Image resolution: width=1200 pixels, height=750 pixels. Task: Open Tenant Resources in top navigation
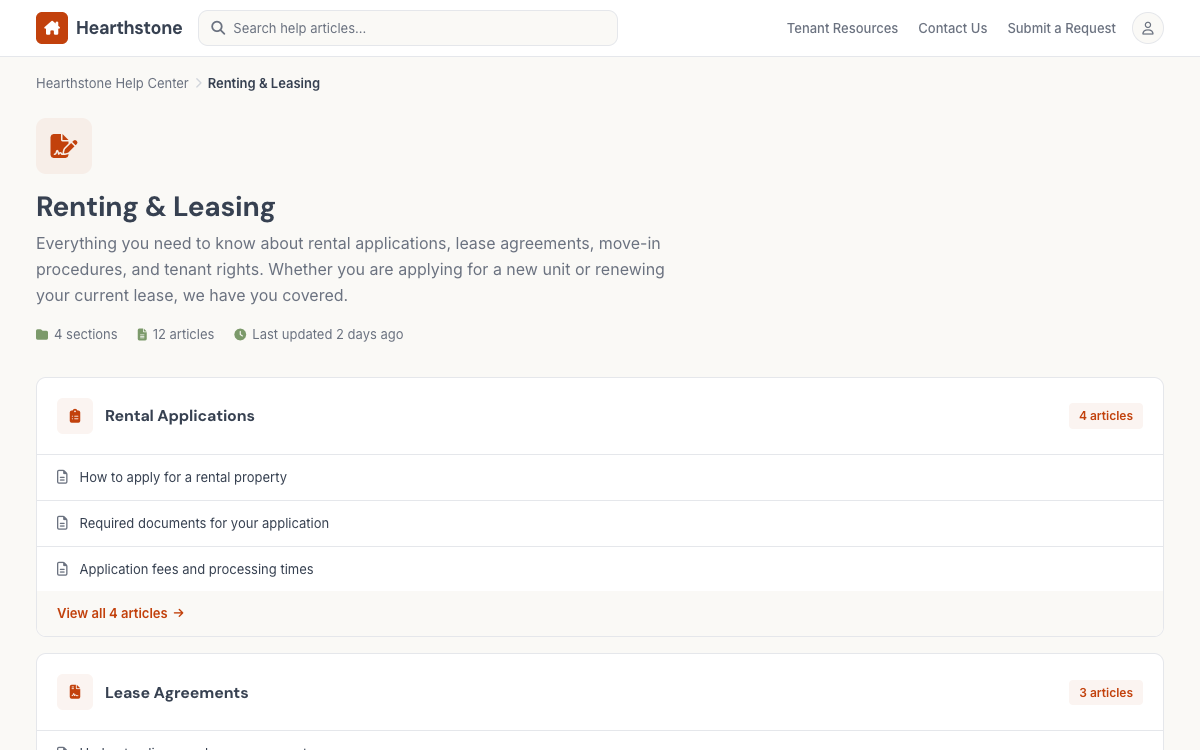(842, 28)
